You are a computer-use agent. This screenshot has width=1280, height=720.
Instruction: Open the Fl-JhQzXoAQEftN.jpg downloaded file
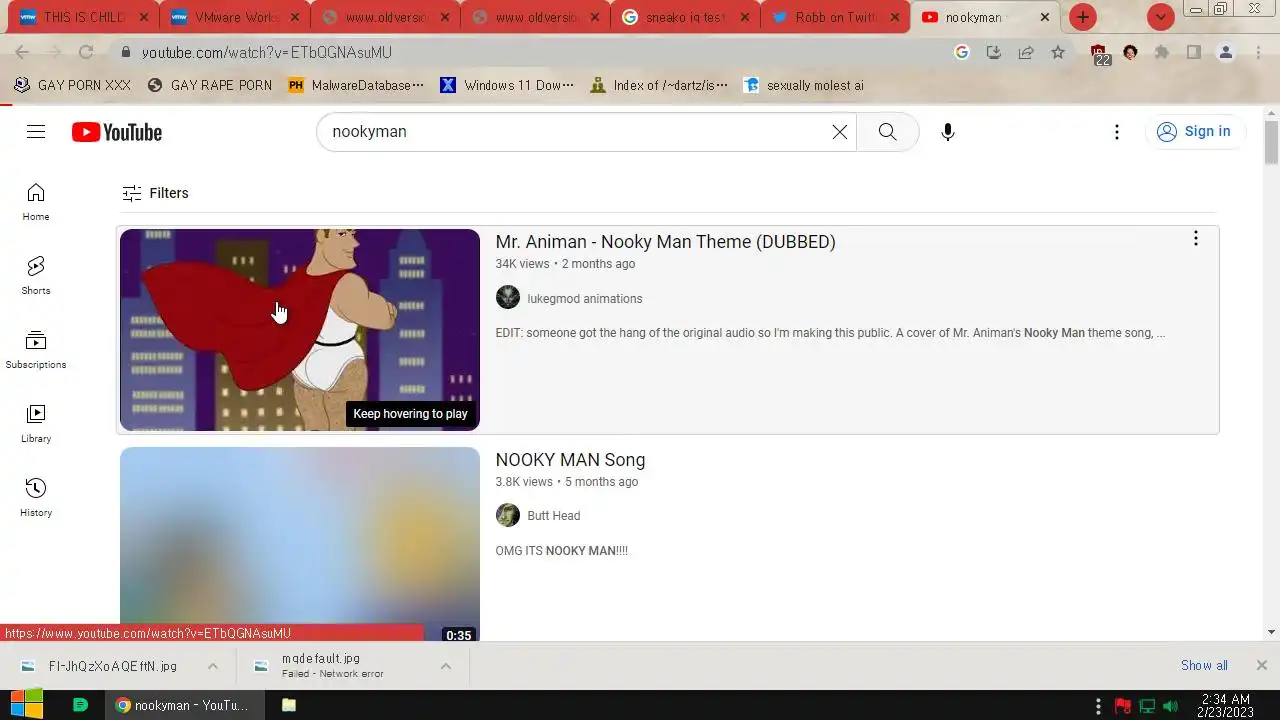(x=112, y=666)
